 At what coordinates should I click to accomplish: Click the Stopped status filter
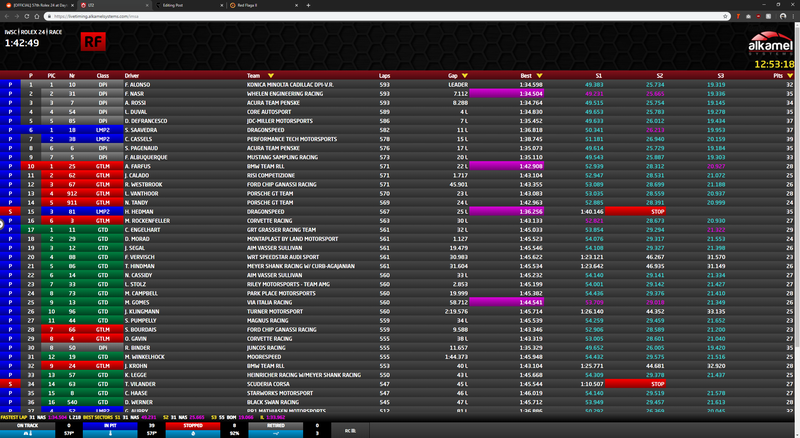click(x=193, y=426)
